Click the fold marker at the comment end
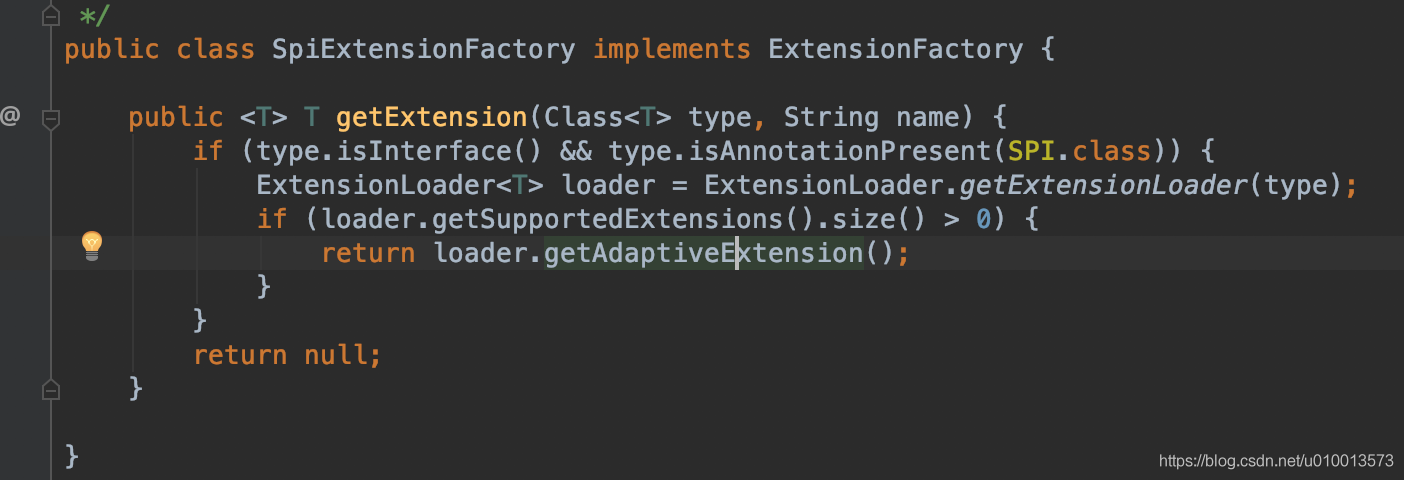The image size is (1404, 480). (x=51, y=16)
